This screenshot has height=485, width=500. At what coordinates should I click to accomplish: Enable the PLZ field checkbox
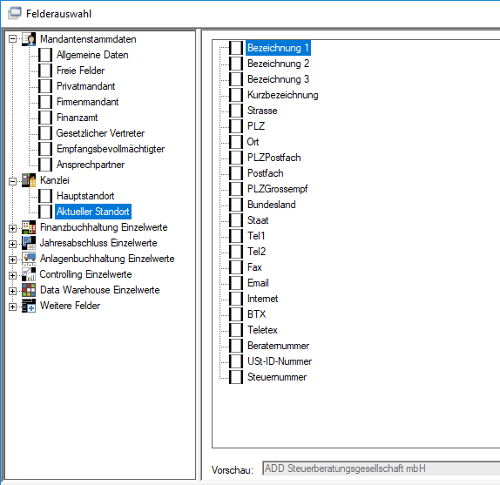236,126
